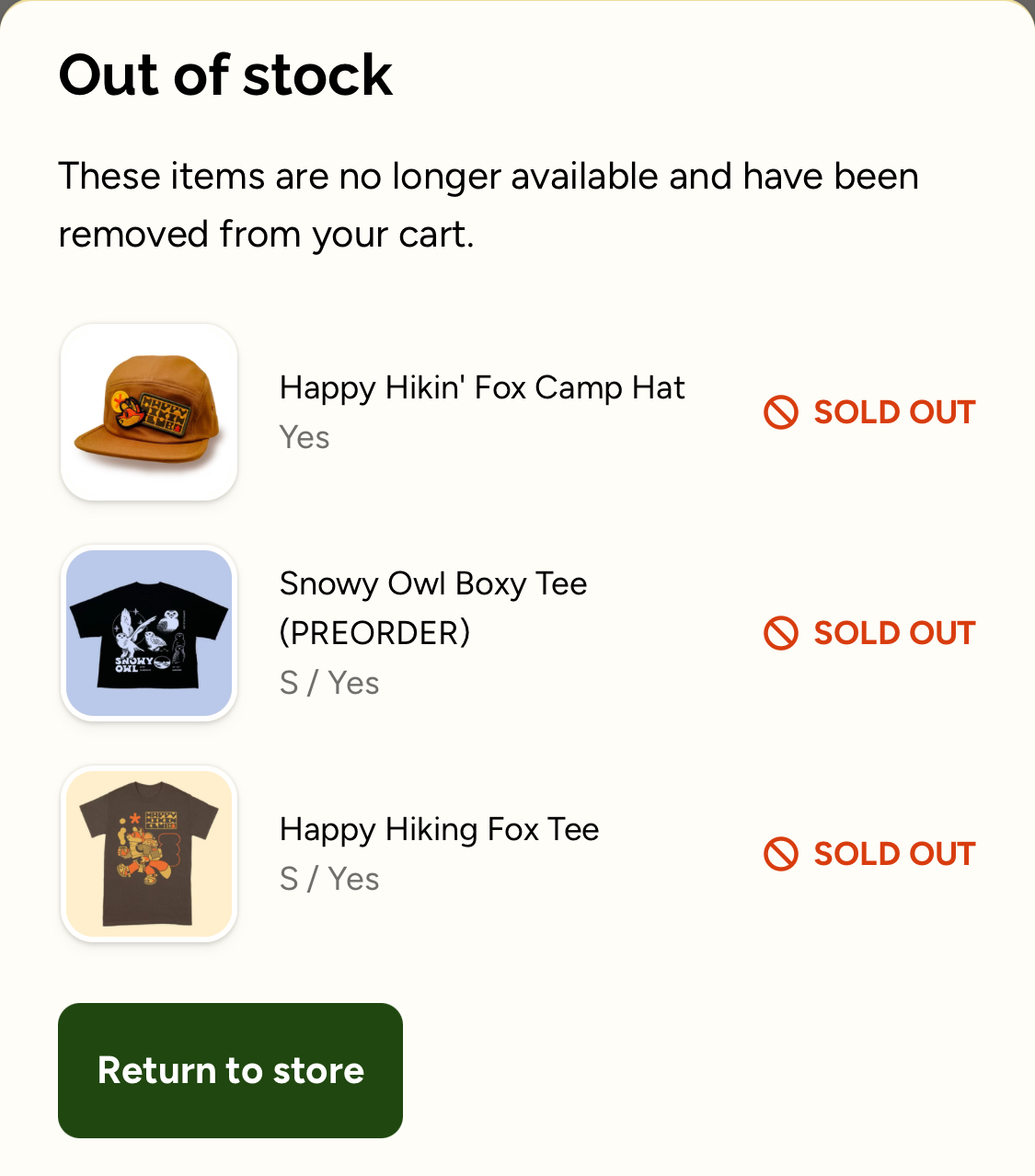Click the prohibited icon beside Snowy Owl Tee
Image resolution: width=1035 pixels, height=1176 pixels.
[x=780, y=633]
